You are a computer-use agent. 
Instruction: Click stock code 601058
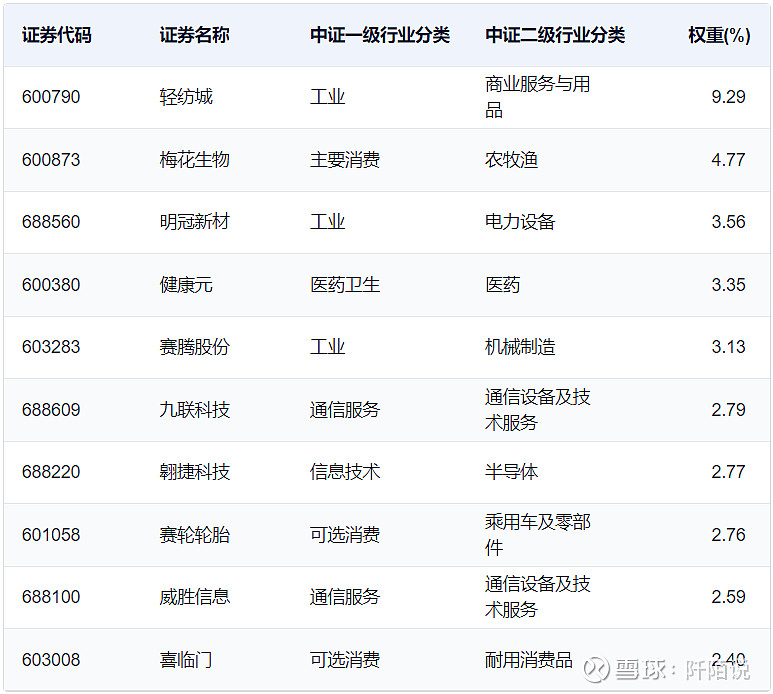pyautogui.click(x=51, y=535)
